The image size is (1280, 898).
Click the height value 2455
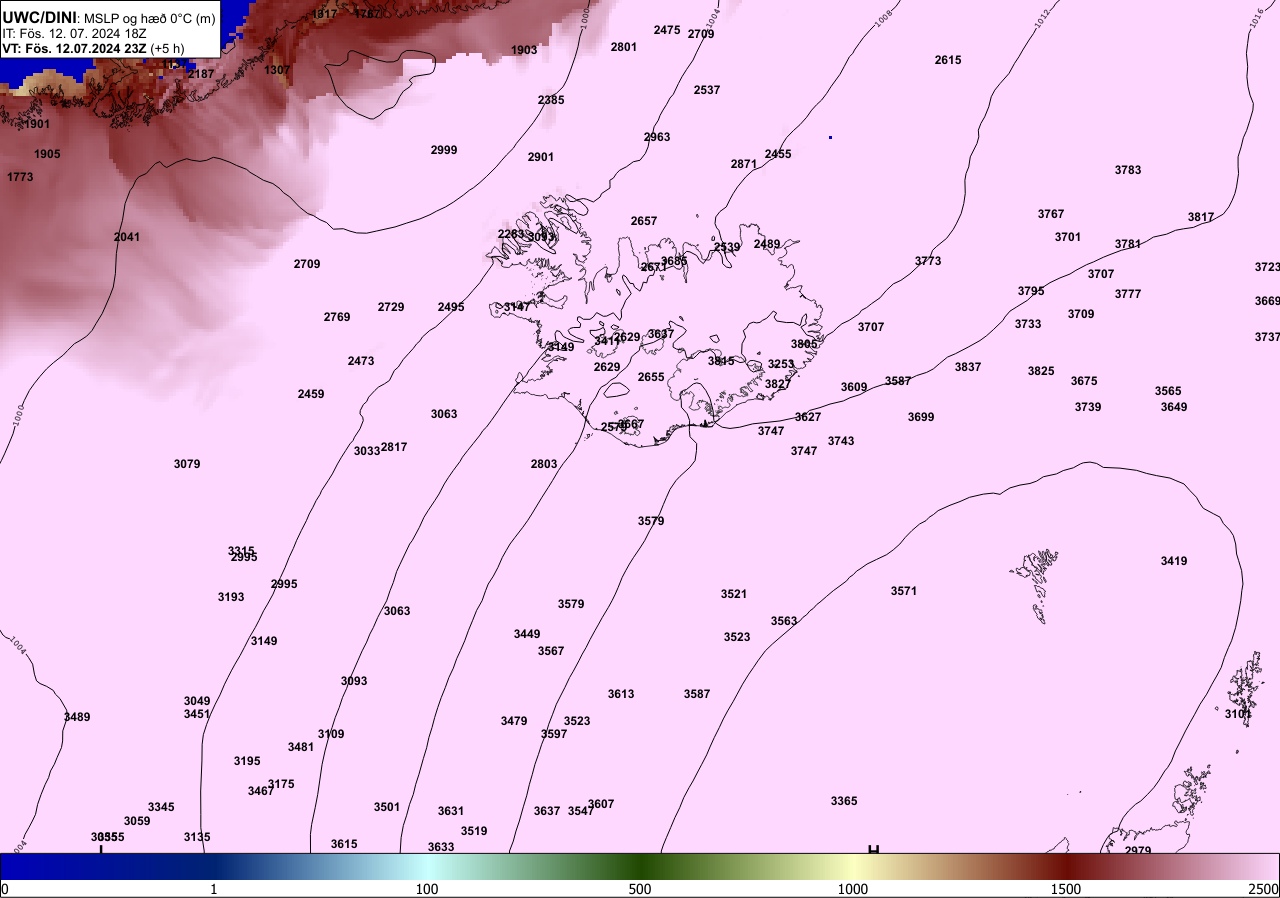pos(778,154)
